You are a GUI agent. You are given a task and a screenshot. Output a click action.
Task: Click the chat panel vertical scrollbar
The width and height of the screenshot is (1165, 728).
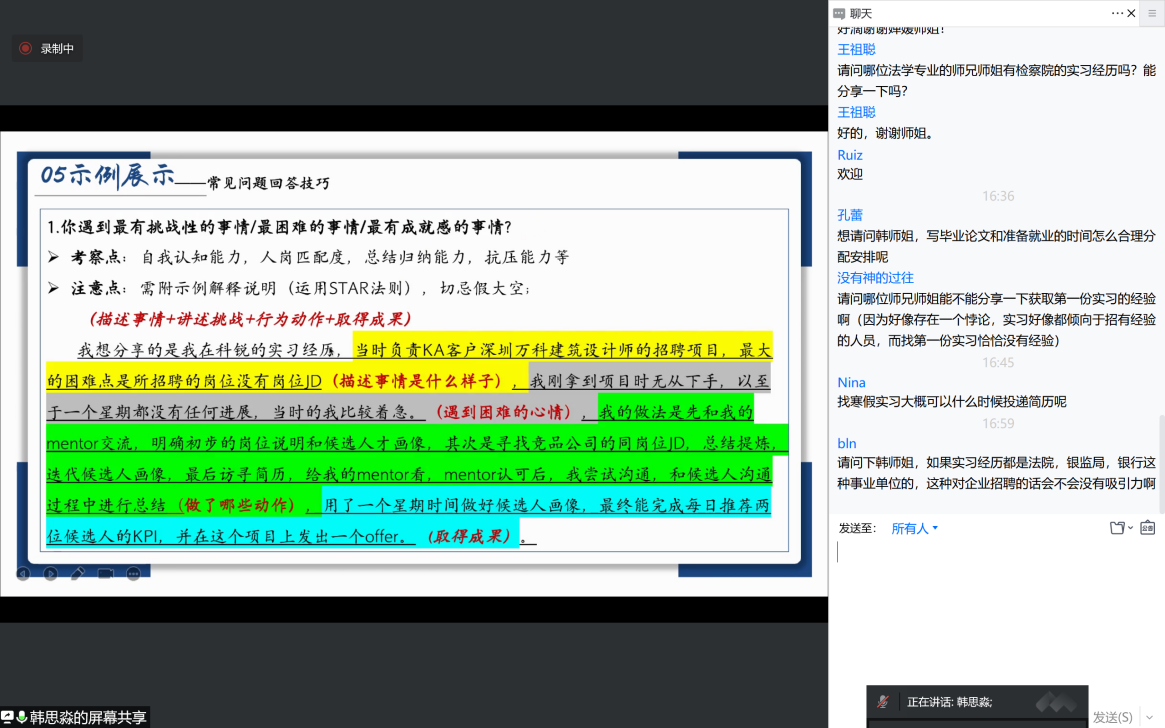(x=1160, y=460)
